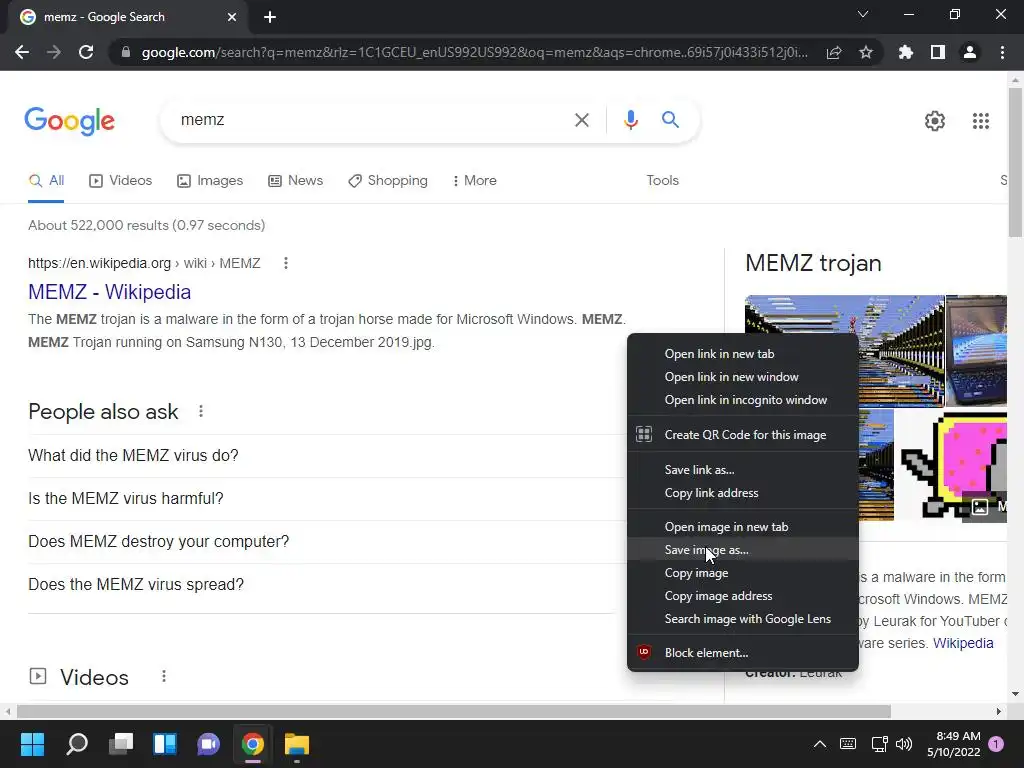This screenshot has height=768, width=1024.
Task: Expand "What did the MEMZ virus do?"
Action: coord(320,456)
